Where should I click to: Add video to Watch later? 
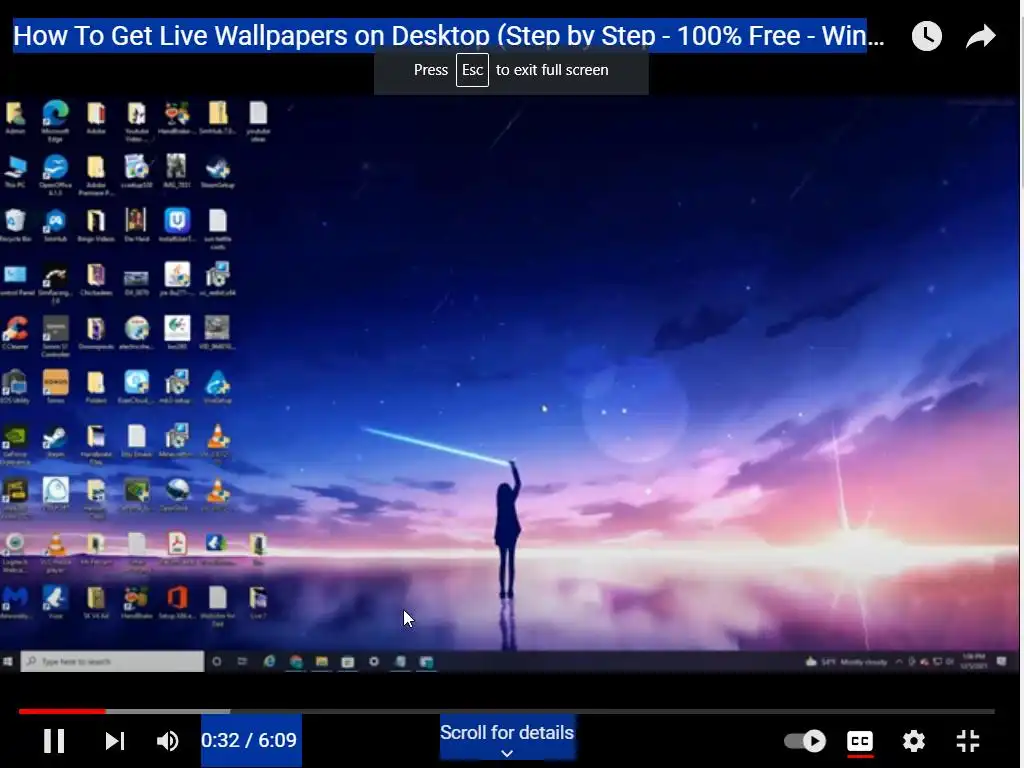pos(927,36)
